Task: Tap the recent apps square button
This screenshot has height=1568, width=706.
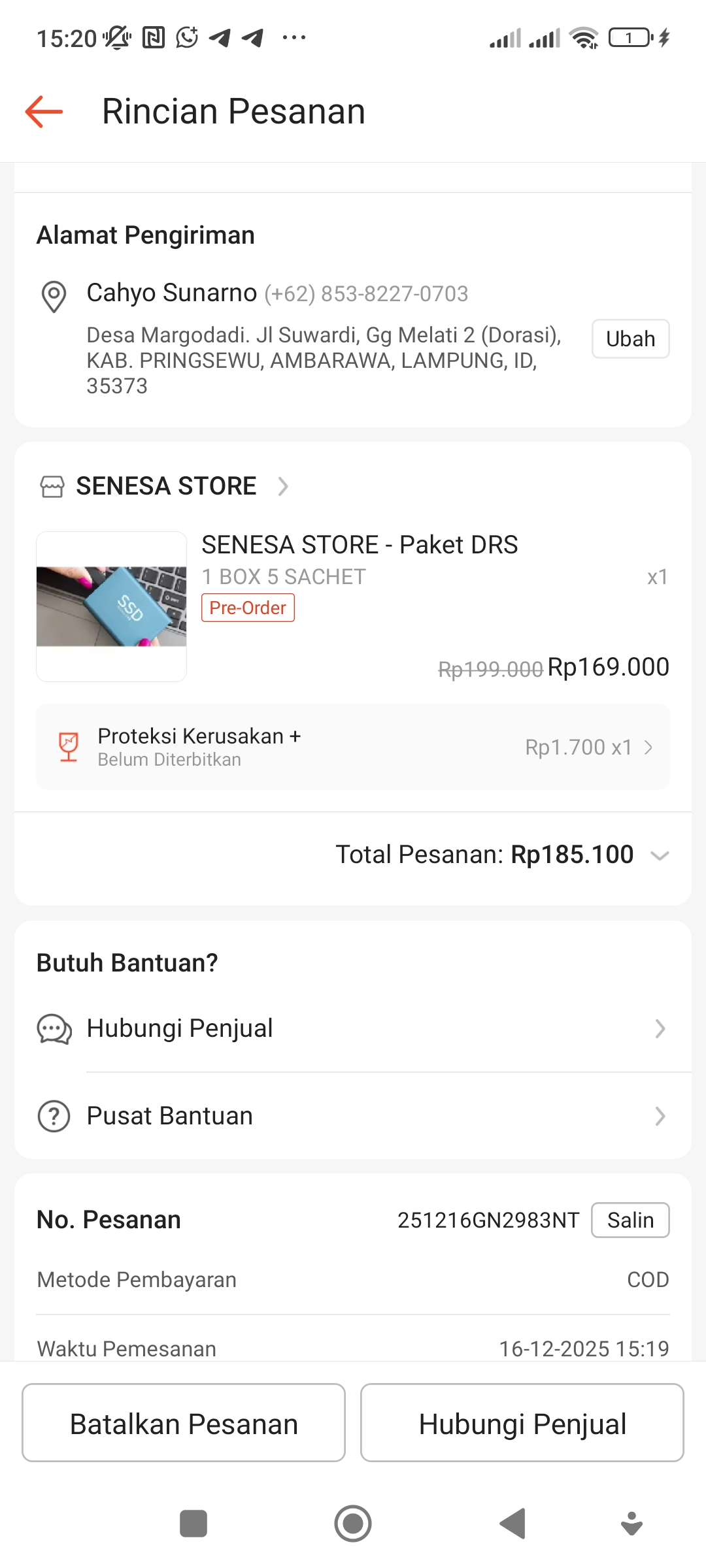Action: pos(193,1524)
